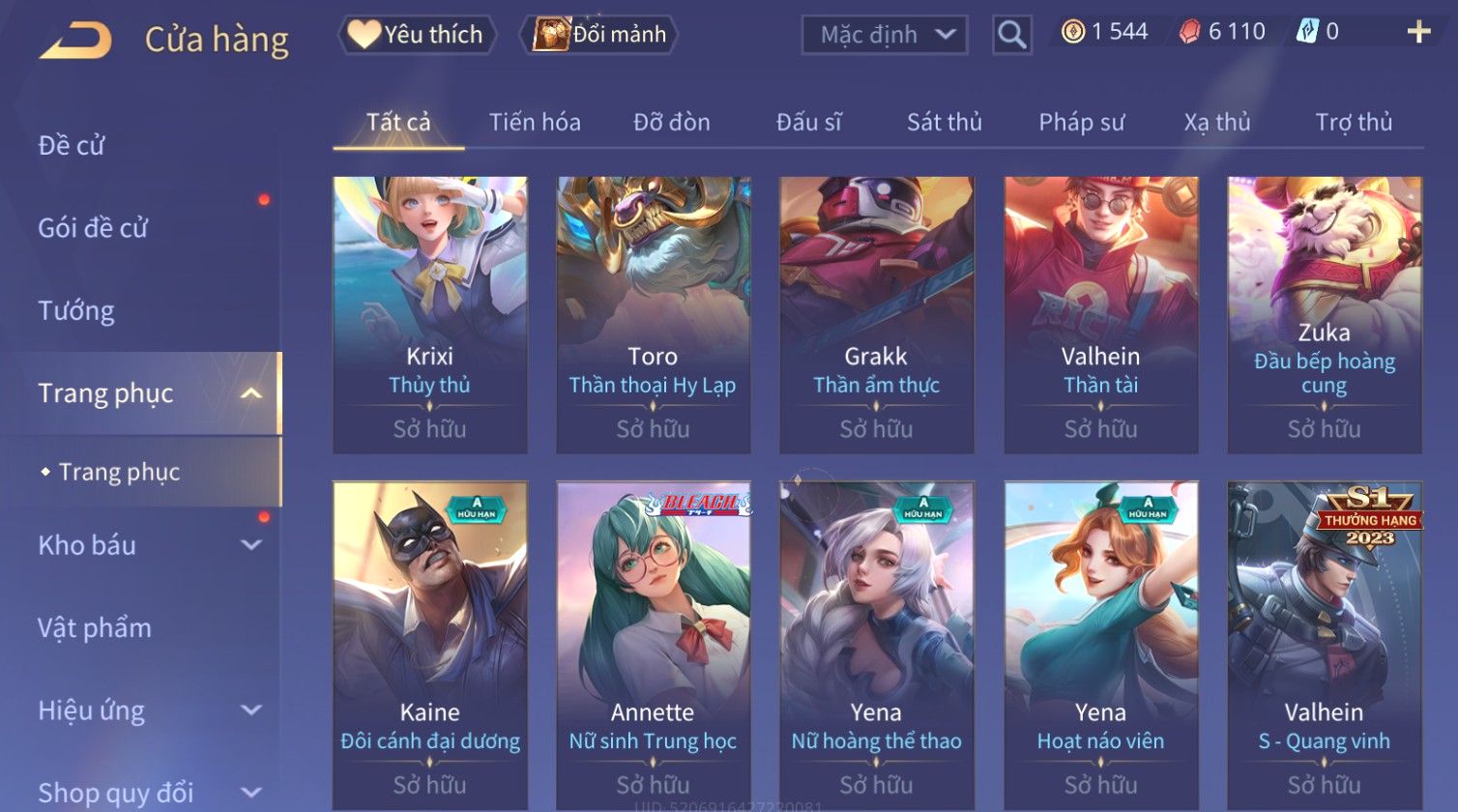This screenshot has height=812, width=1458.
Task: Expand the Hiệu ứng sidebar section
Action: [250, 710]
